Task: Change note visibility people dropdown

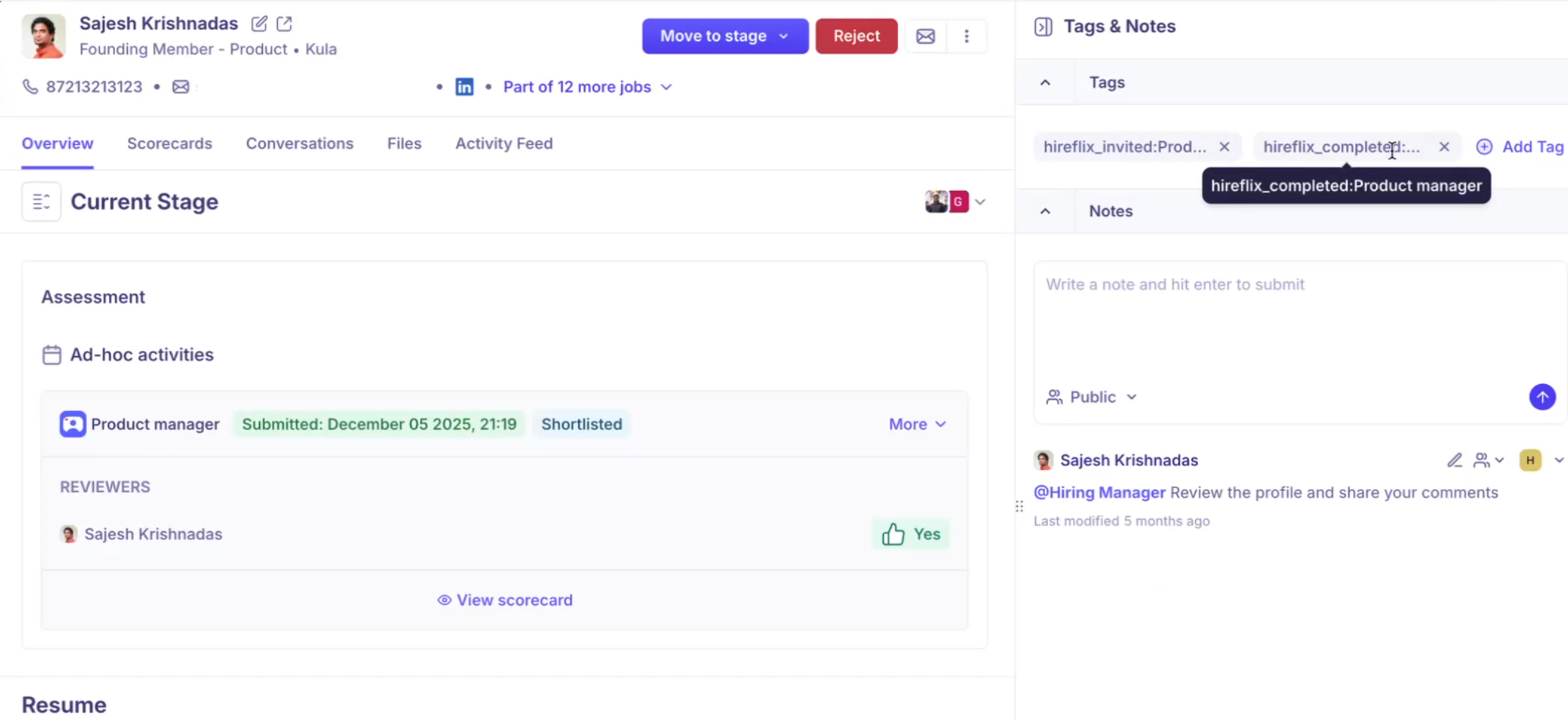Action: pyautogui.click(x=1488, y=460)
